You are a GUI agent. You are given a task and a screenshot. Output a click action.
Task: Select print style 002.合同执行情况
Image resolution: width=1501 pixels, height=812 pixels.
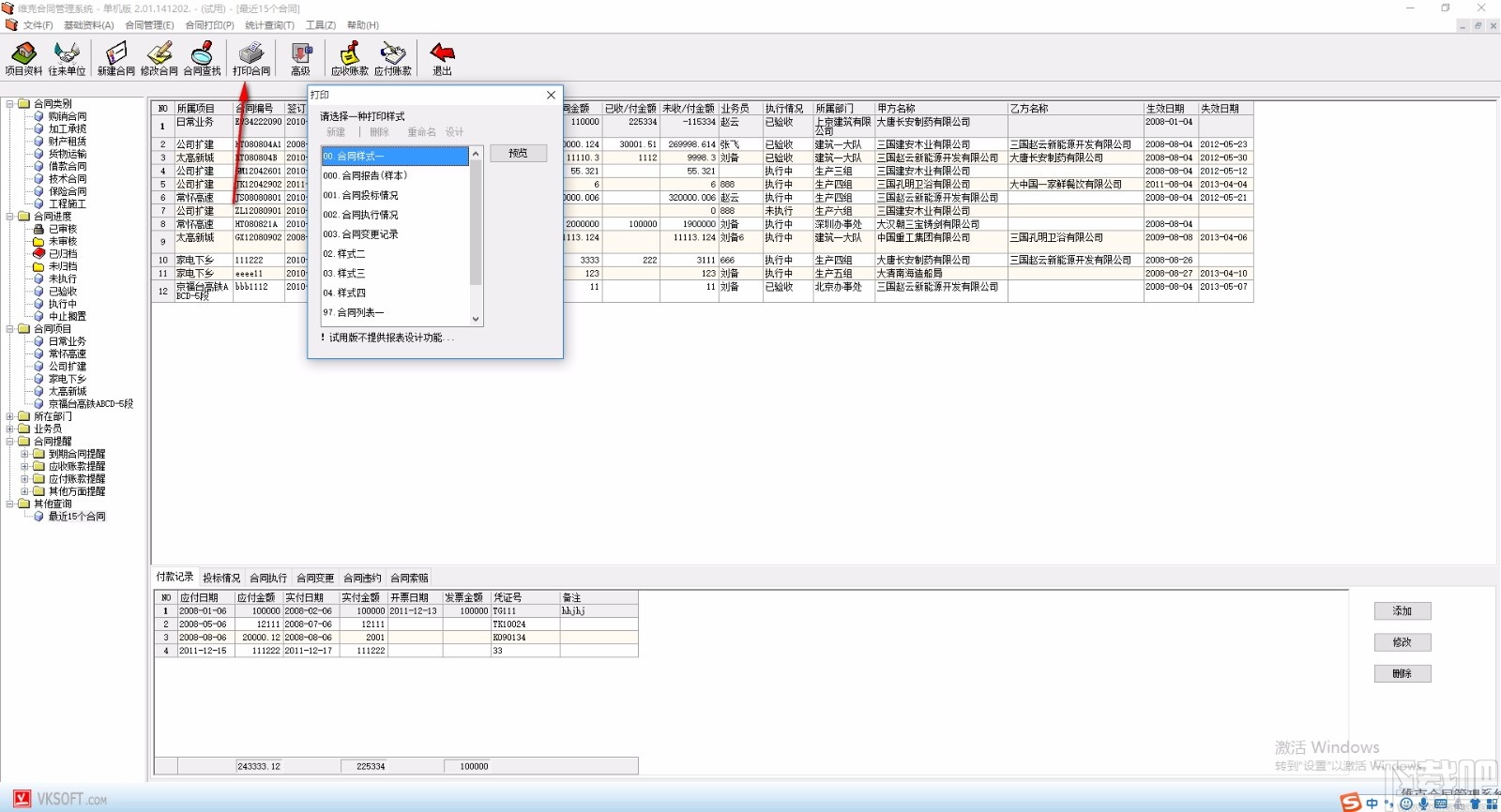point(394,215)
